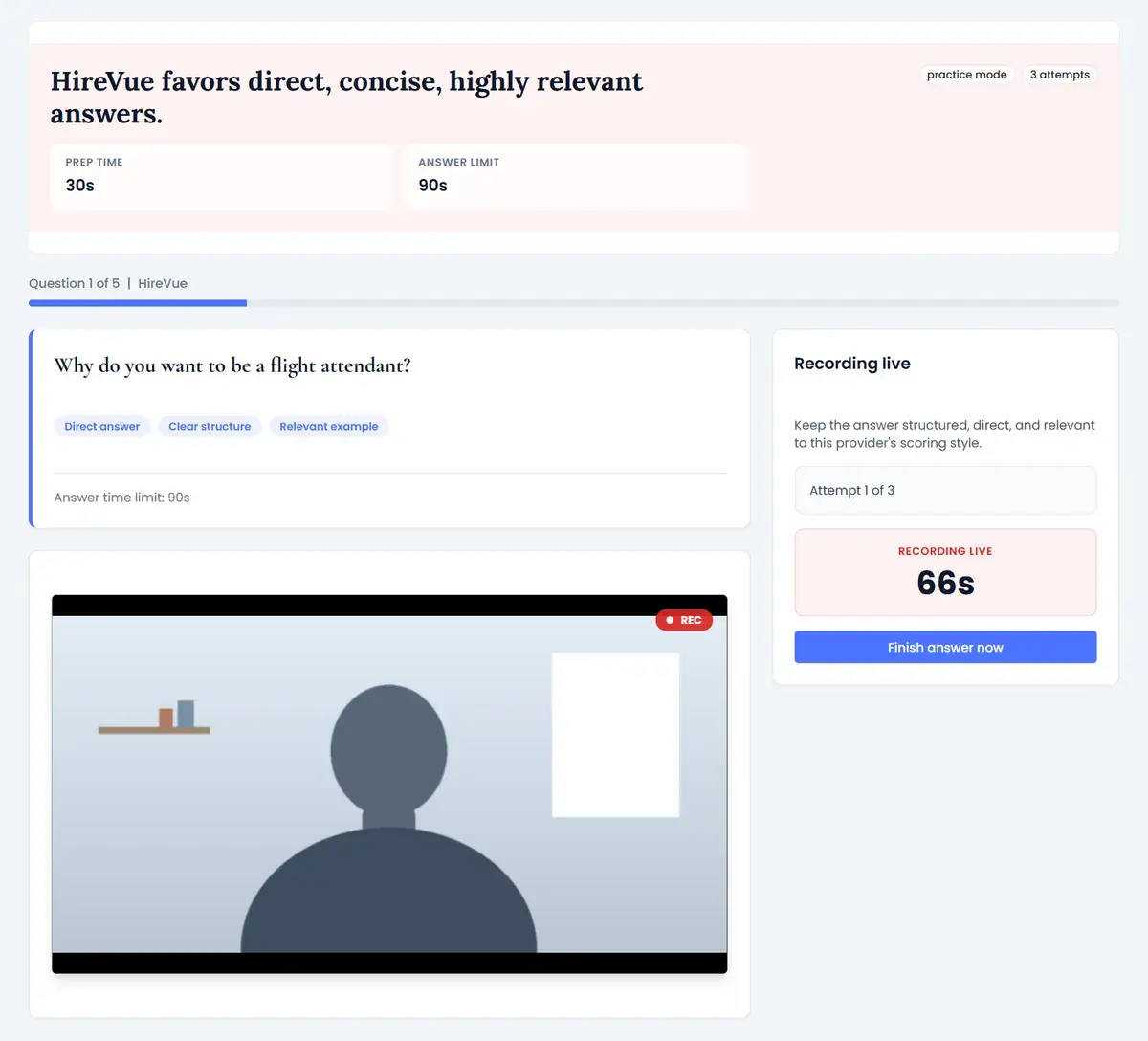The height and width of the screenshot is (1041, 1148).
Task: Click the Direct answer tag
Action: [102, 426]
